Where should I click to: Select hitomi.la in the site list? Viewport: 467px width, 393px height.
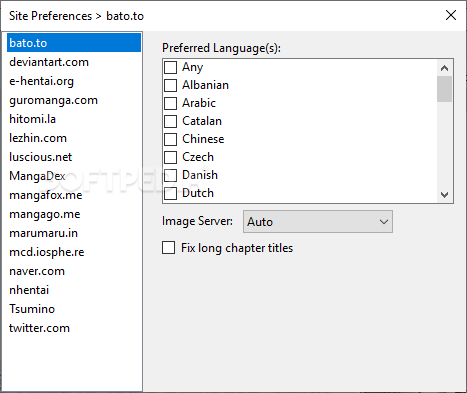74,119
